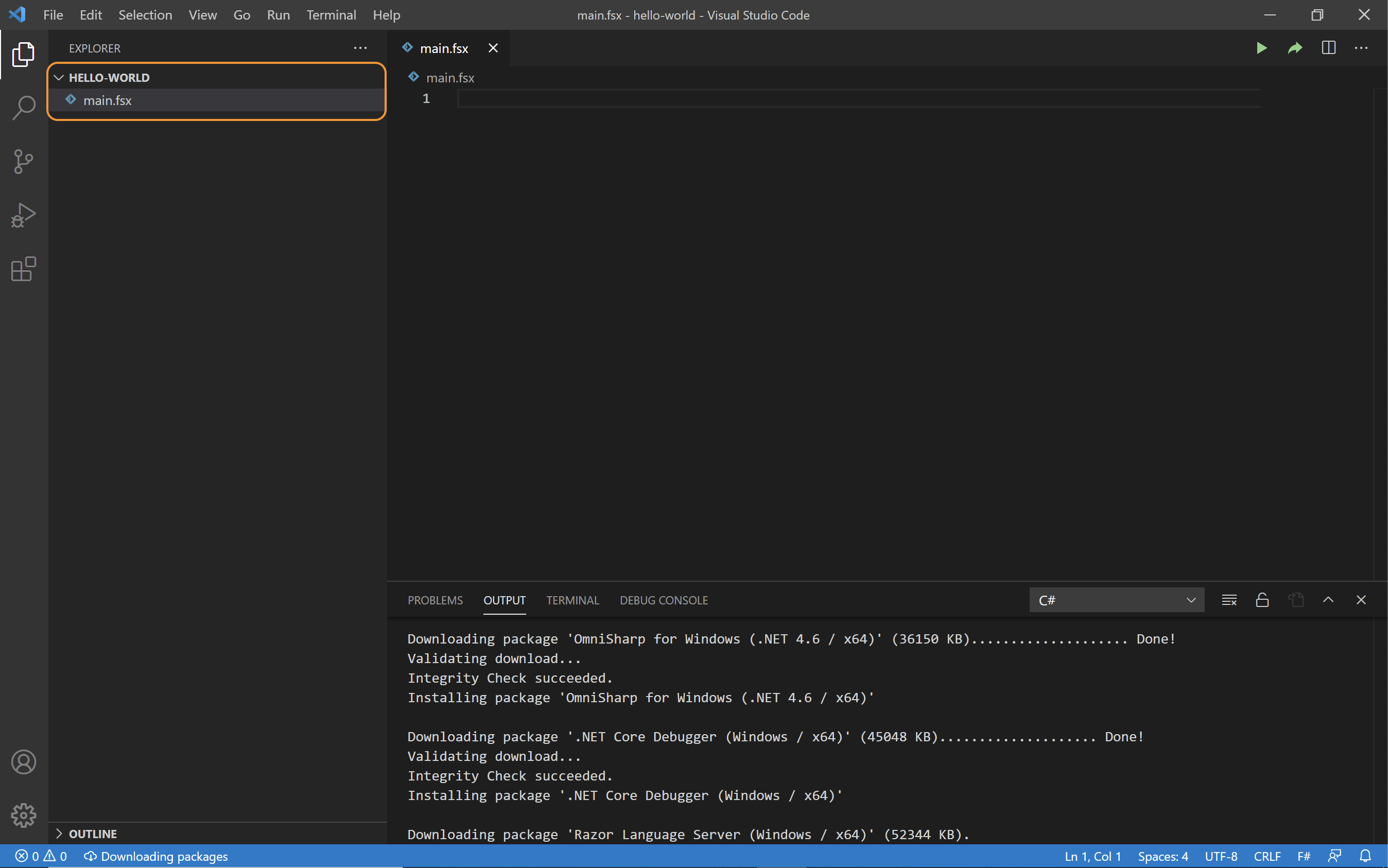1388x868 pixels.
Task: Click Downloading packages status item
Action: point(156,856)
